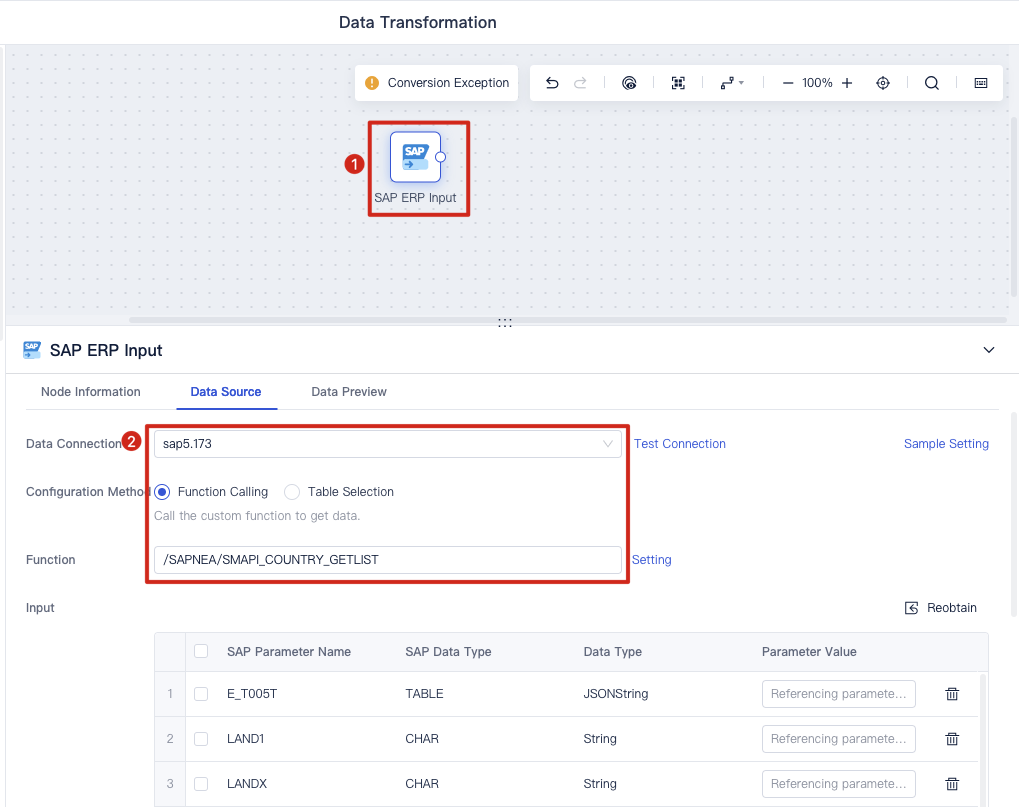Open the search magnifier in the canvas toolbar
Screen dimensions: 1019x807
pos(931,82)
